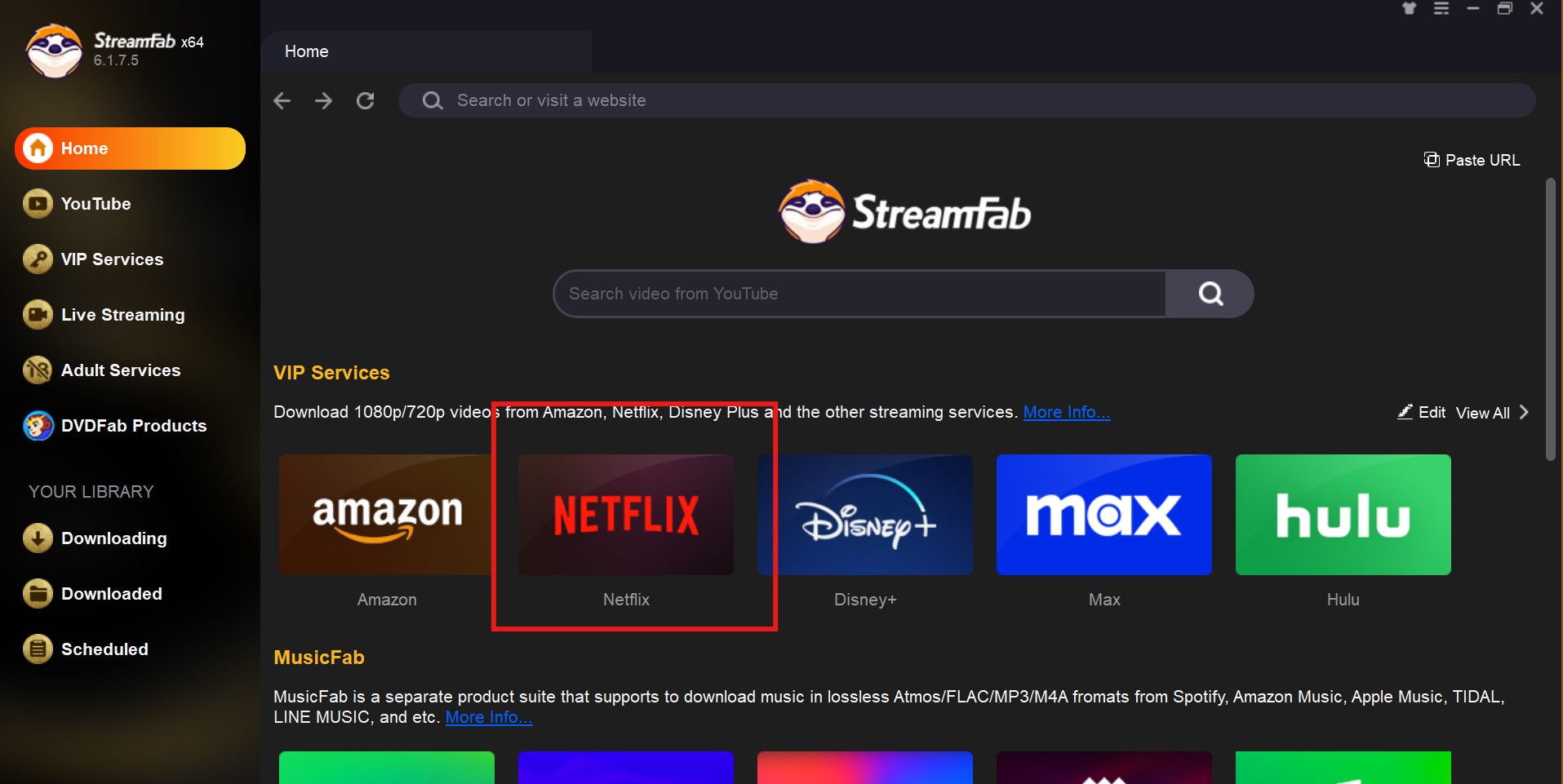Click the Hulu label under tile
Viewport: 1563px width, 784px height.
pos(1343,600)
